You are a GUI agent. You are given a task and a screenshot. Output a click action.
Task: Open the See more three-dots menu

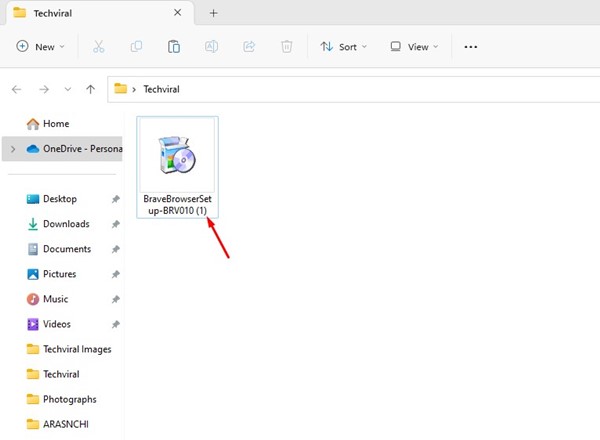(x=470, y=47)
